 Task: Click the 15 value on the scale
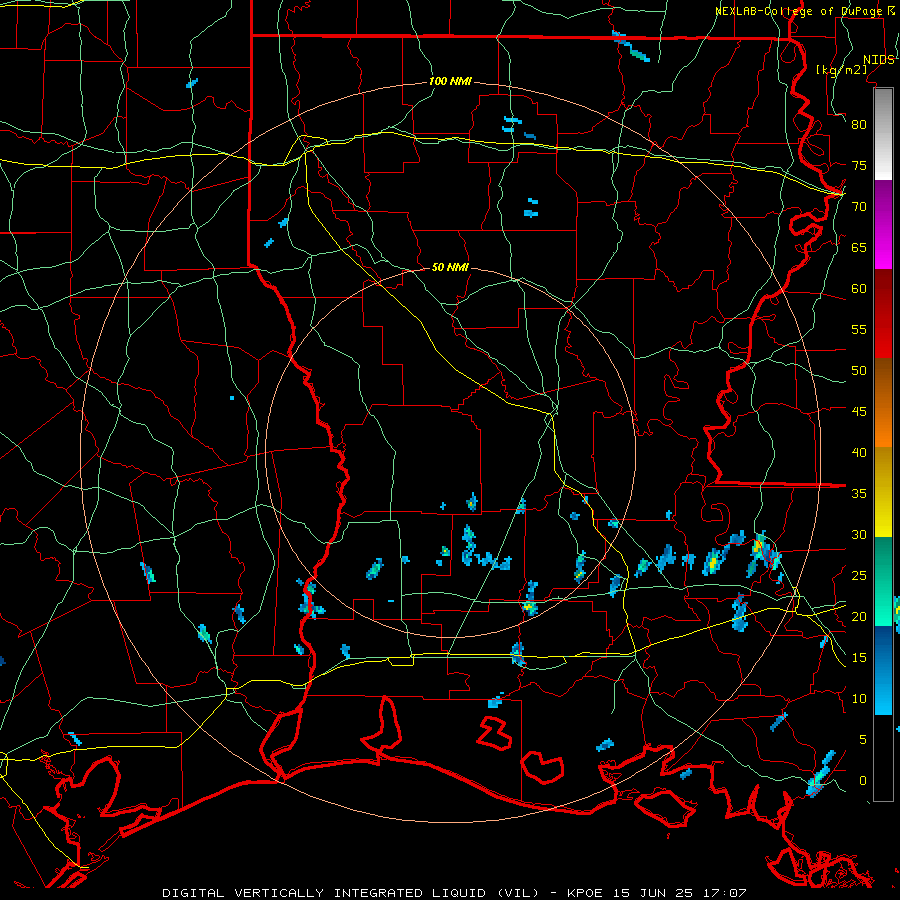859,657
